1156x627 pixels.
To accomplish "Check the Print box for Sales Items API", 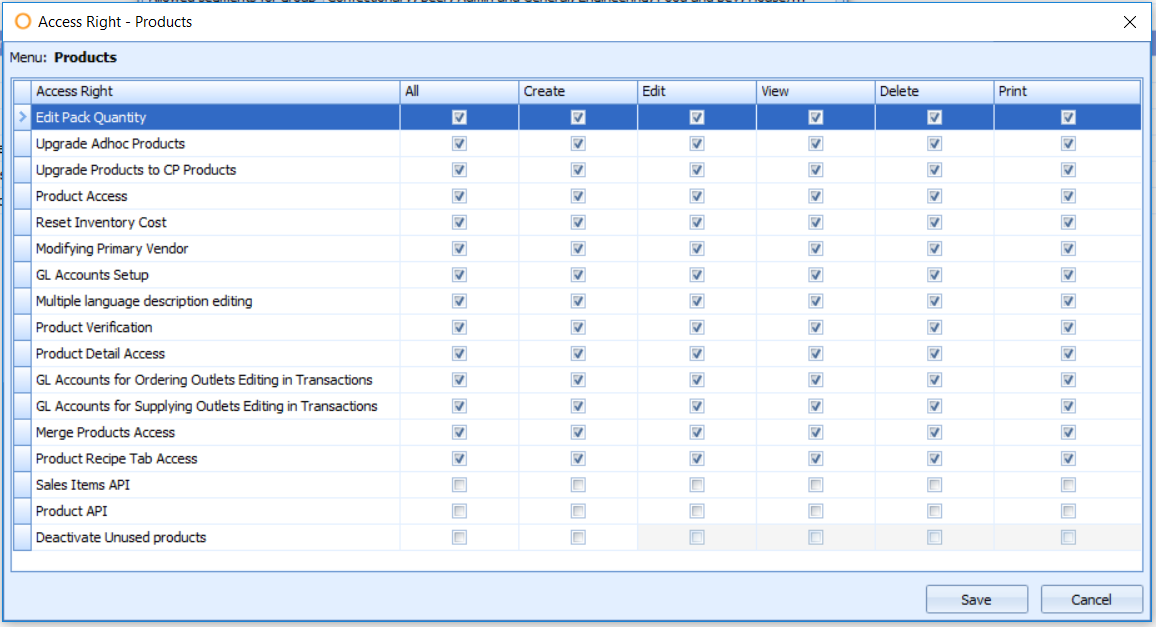I will [x=1068, y=484].
